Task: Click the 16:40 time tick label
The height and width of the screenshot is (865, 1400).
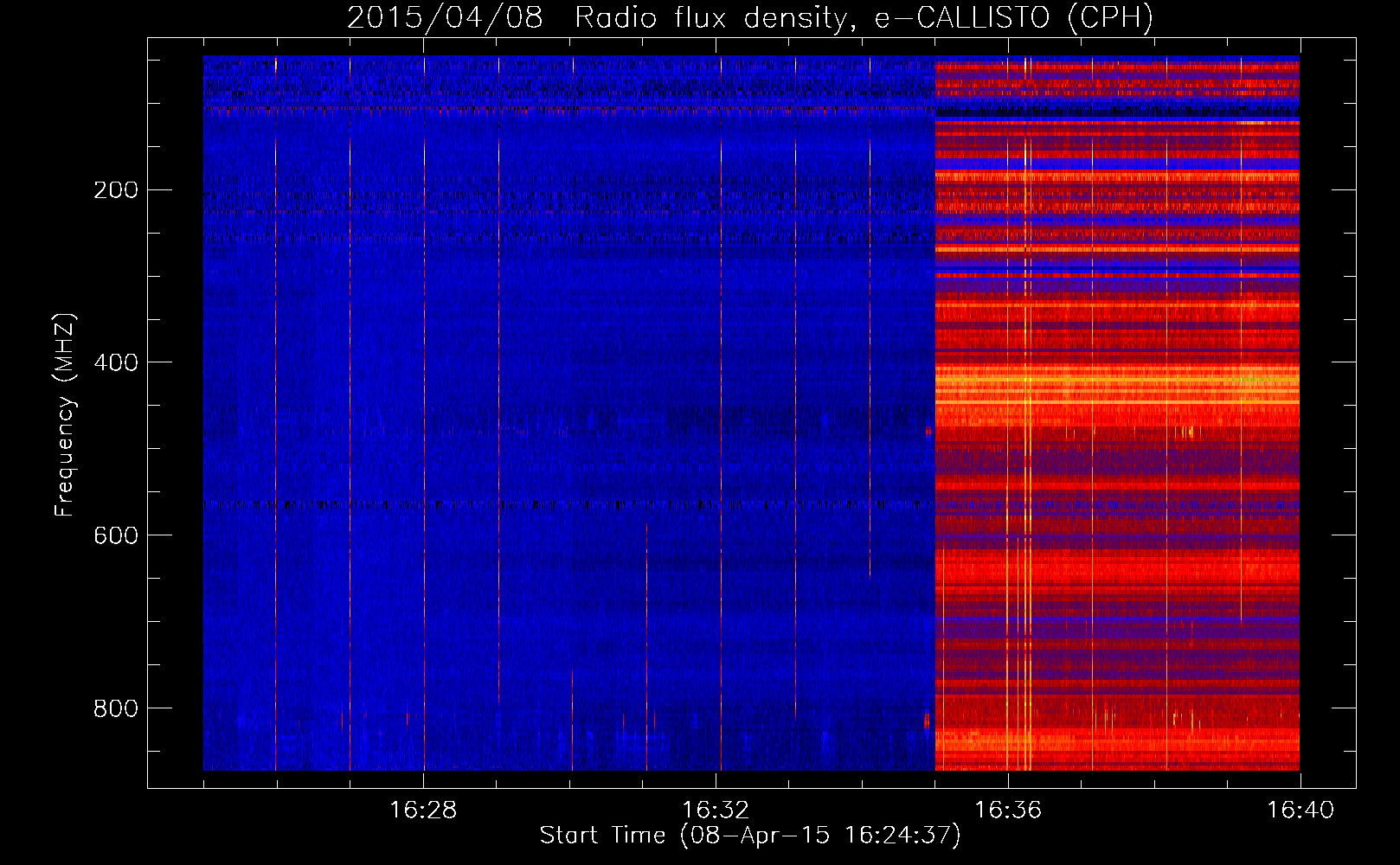Action: pyautogui.click(x=1300, y=810)
